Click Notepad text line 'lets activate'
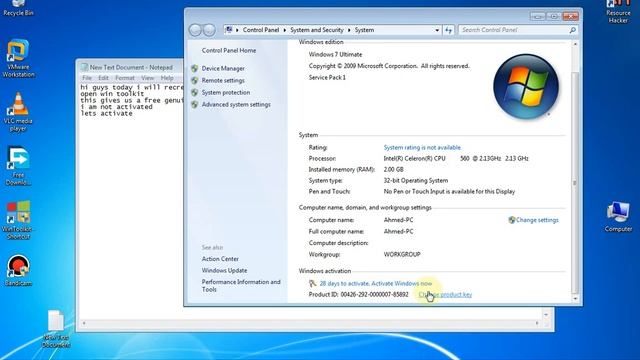 click(106, 113)
